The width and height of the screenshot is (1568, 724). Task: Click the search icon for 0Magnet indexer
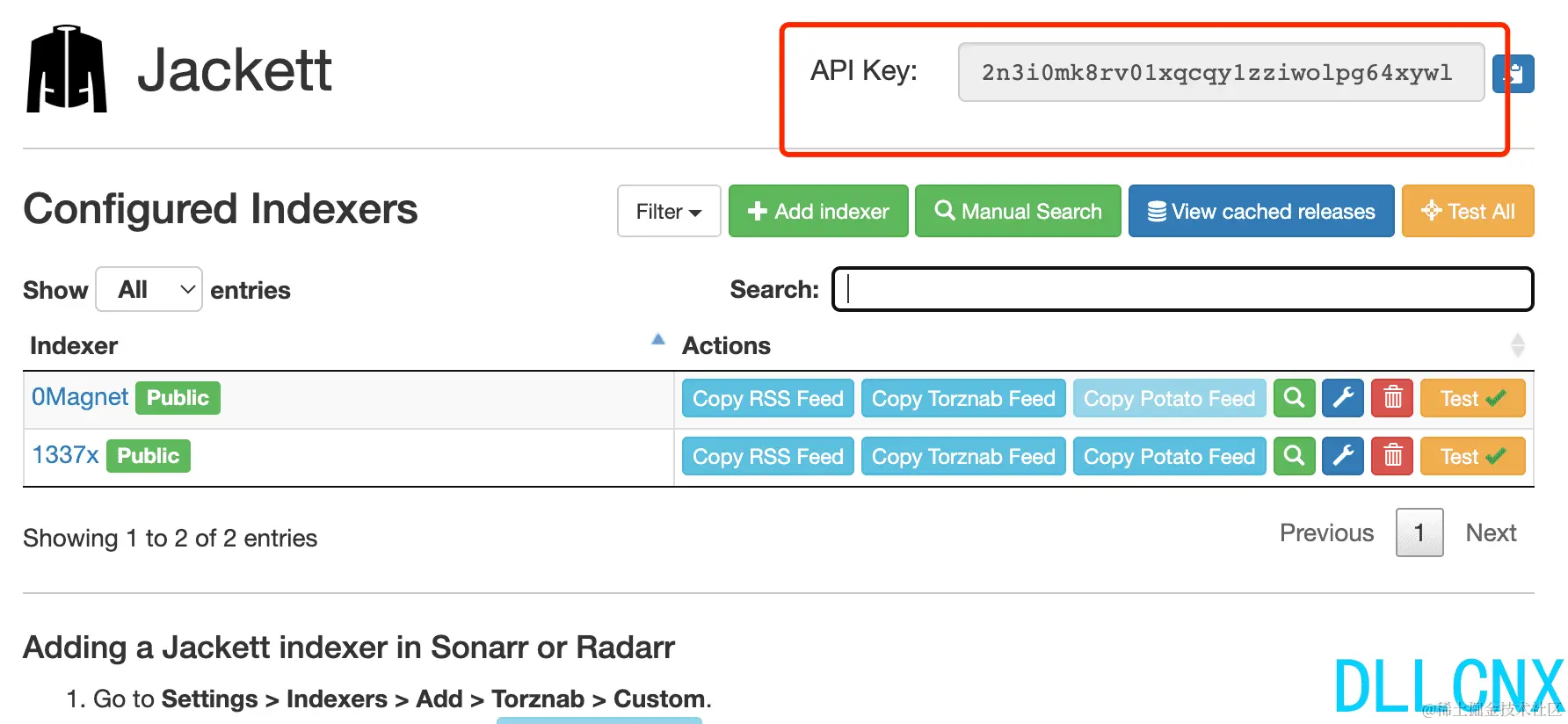1294,398
